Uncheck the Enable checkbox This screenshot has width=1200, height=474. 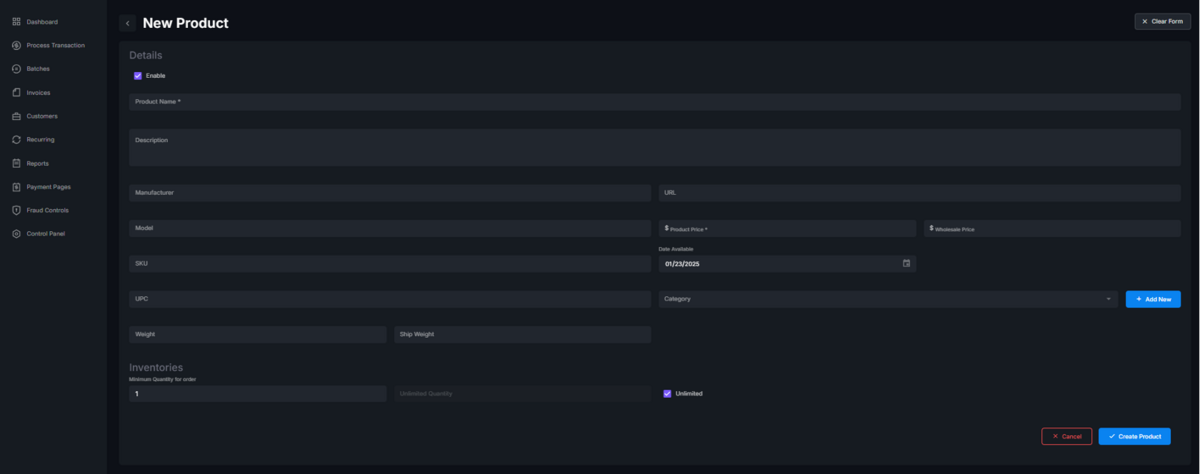point(138,76)
